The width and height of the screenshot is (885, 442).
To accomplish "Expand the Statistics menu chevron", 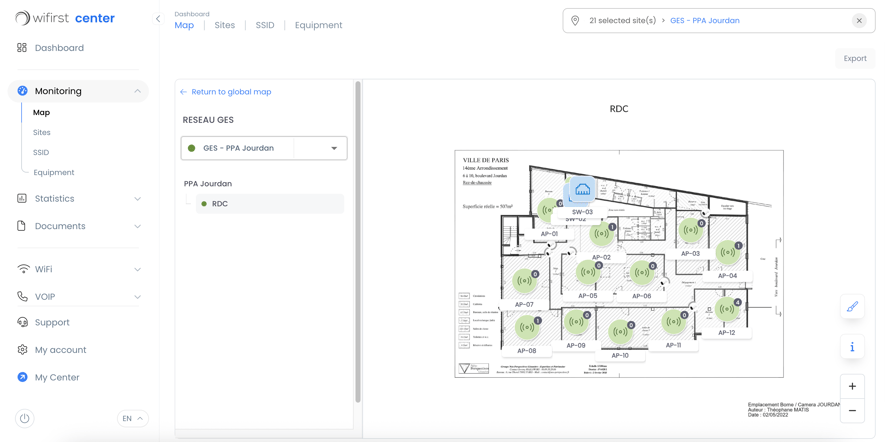I will (137, 199).
